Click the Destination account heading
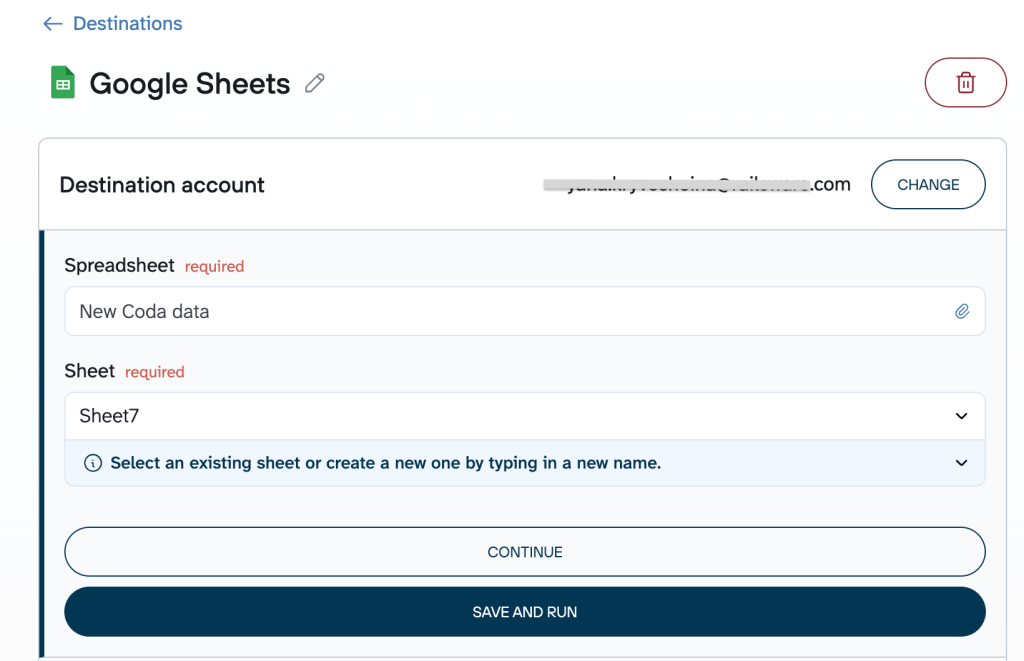 pos(162,185)
